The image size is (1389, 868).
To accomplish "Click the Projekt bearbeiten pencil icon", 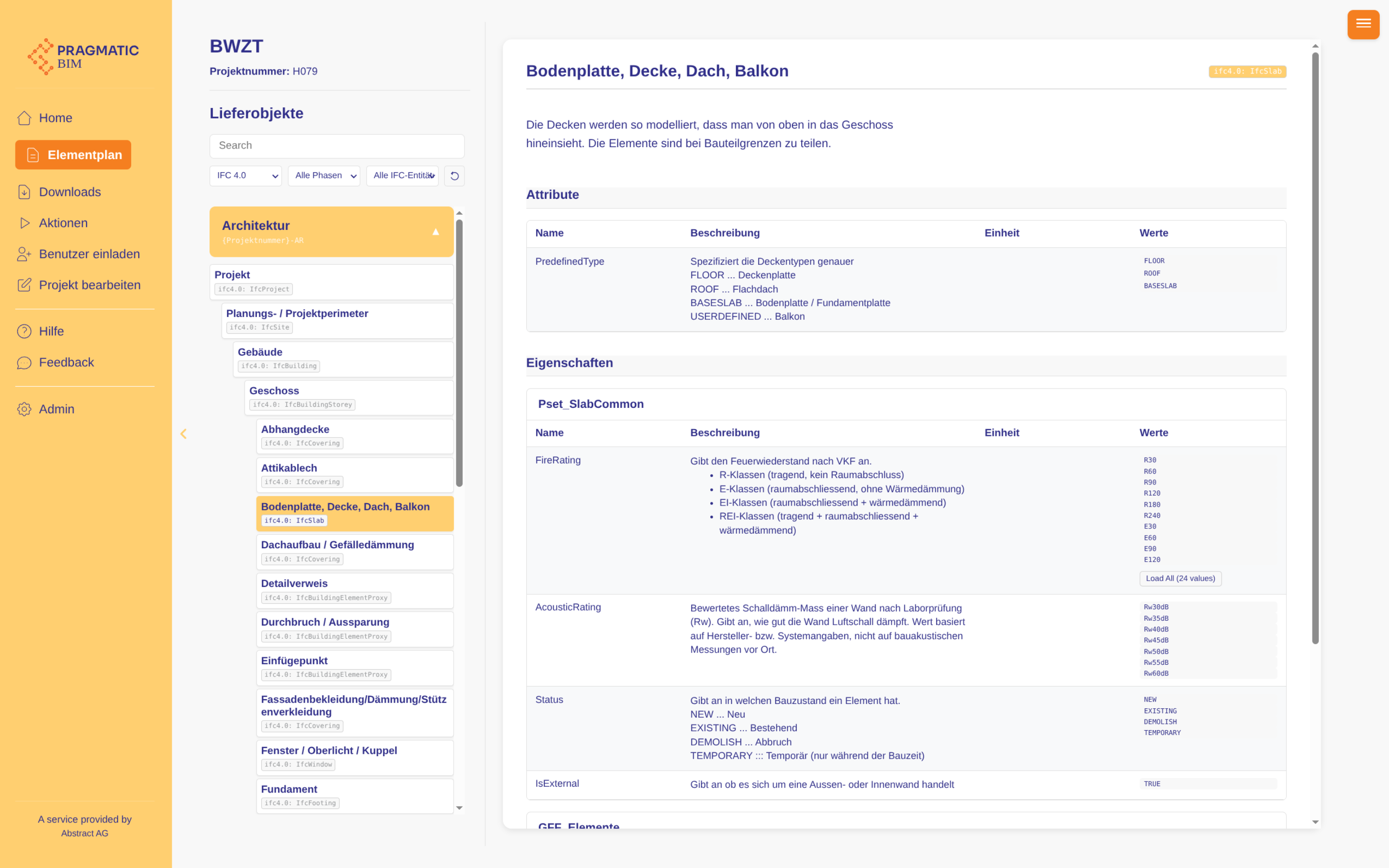I will click(24, 285).
